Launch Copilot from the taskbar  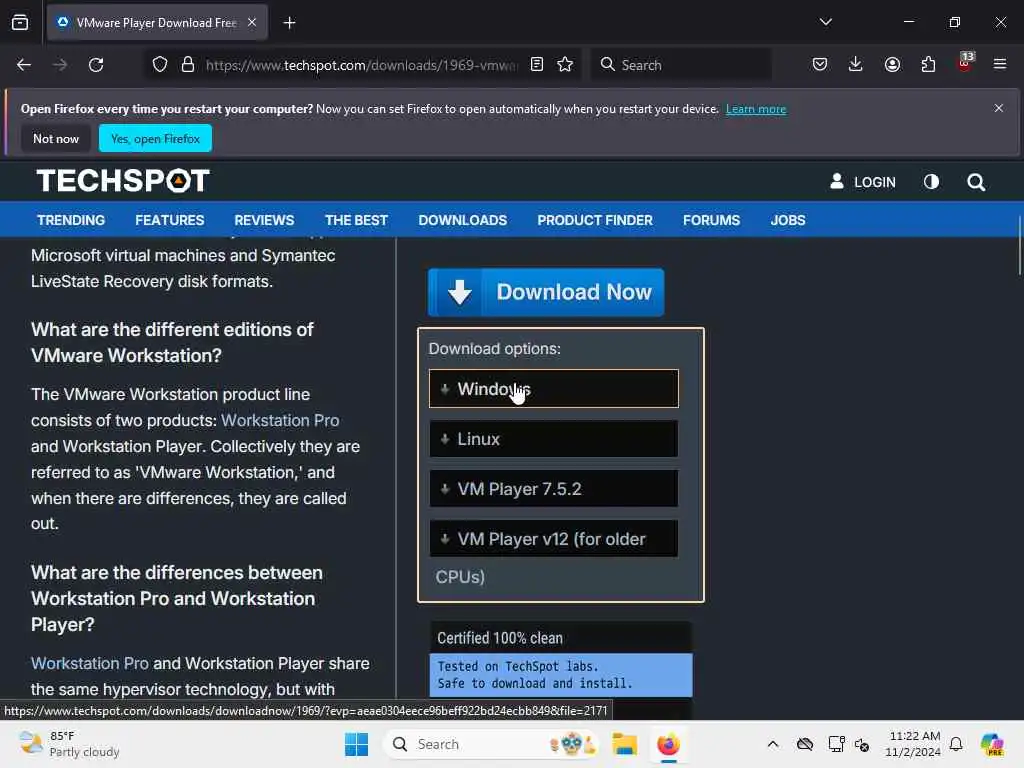click(992, 744)
